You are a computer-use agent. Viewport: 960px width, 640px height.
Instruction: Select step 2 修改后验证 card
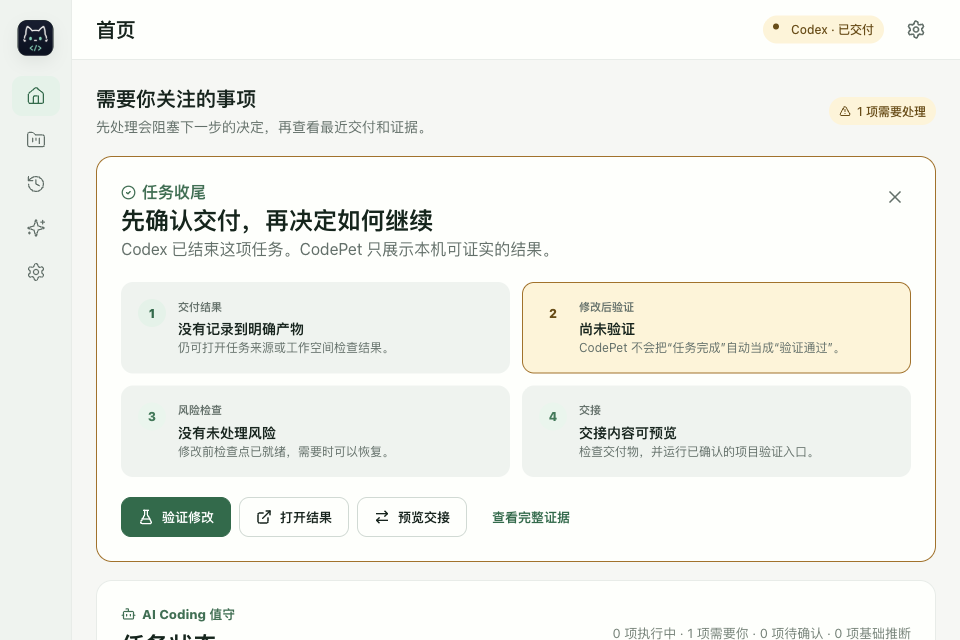tap(716, 328)
